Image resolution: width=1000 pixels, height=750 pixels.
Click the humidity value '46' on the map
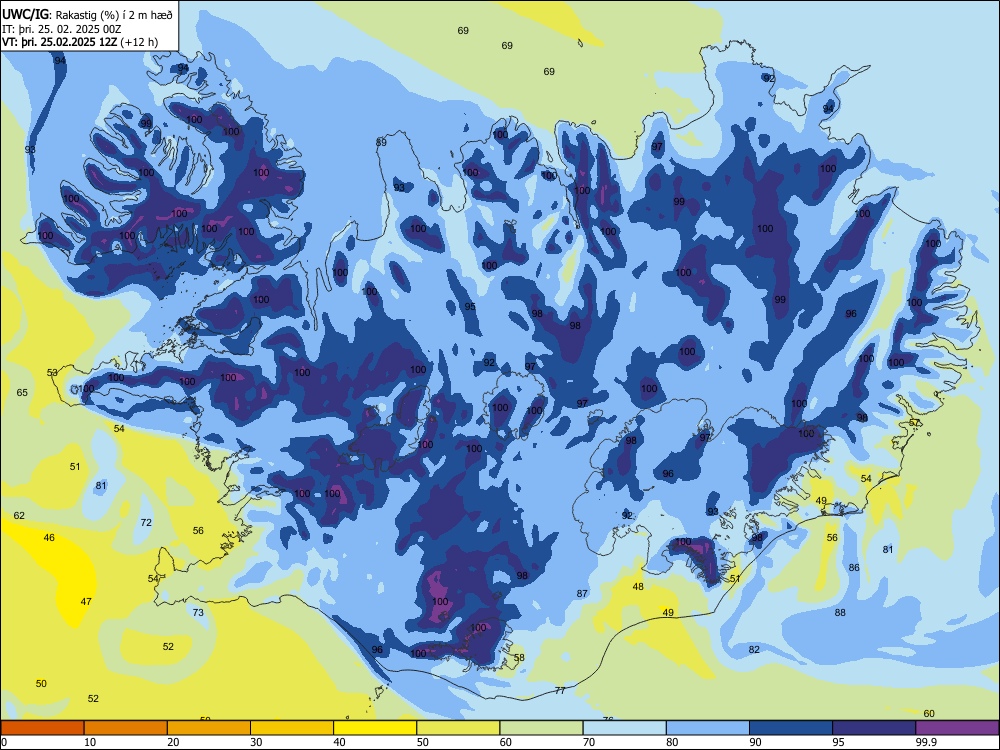tap(49, 538)
